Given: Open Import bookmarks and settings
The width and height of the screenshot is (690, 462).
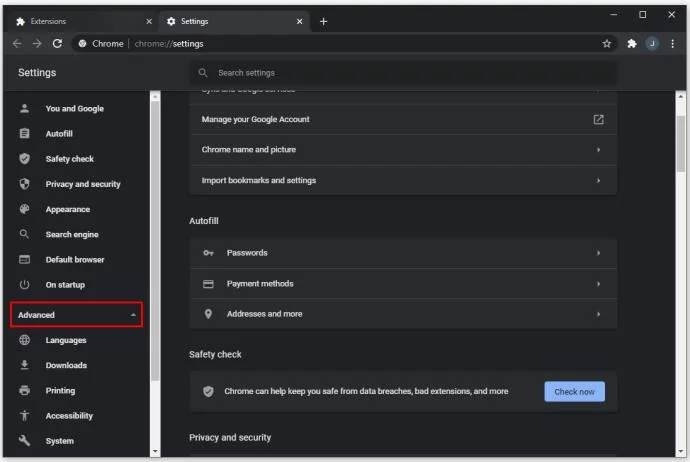Looking at the screenshot, I should pos(403,180).
